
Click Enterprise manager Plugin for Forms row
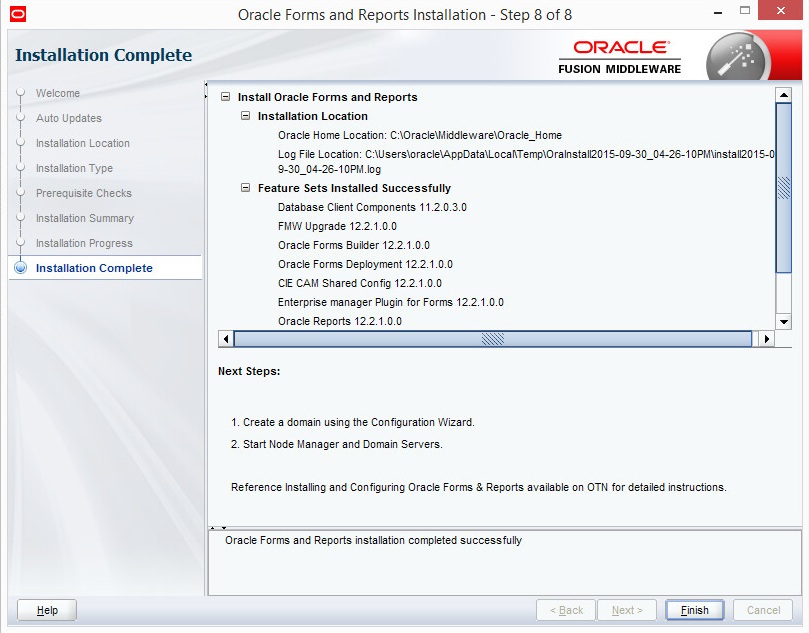391,302
